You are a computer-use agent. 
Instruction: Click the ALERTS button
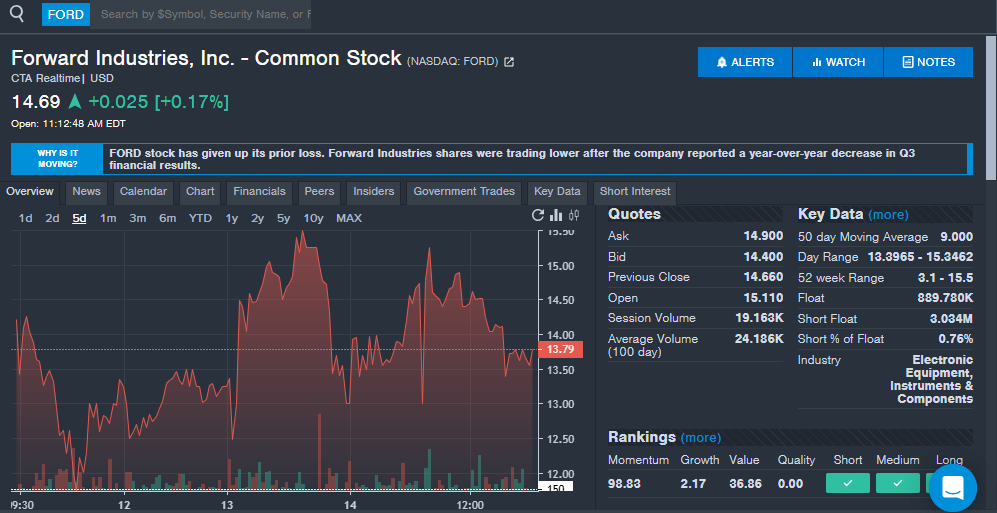745,62
